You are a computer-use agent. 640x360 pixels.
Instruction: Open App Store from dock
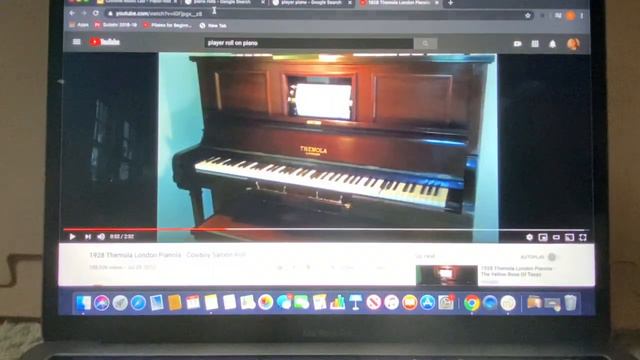[x=427, y=303]
